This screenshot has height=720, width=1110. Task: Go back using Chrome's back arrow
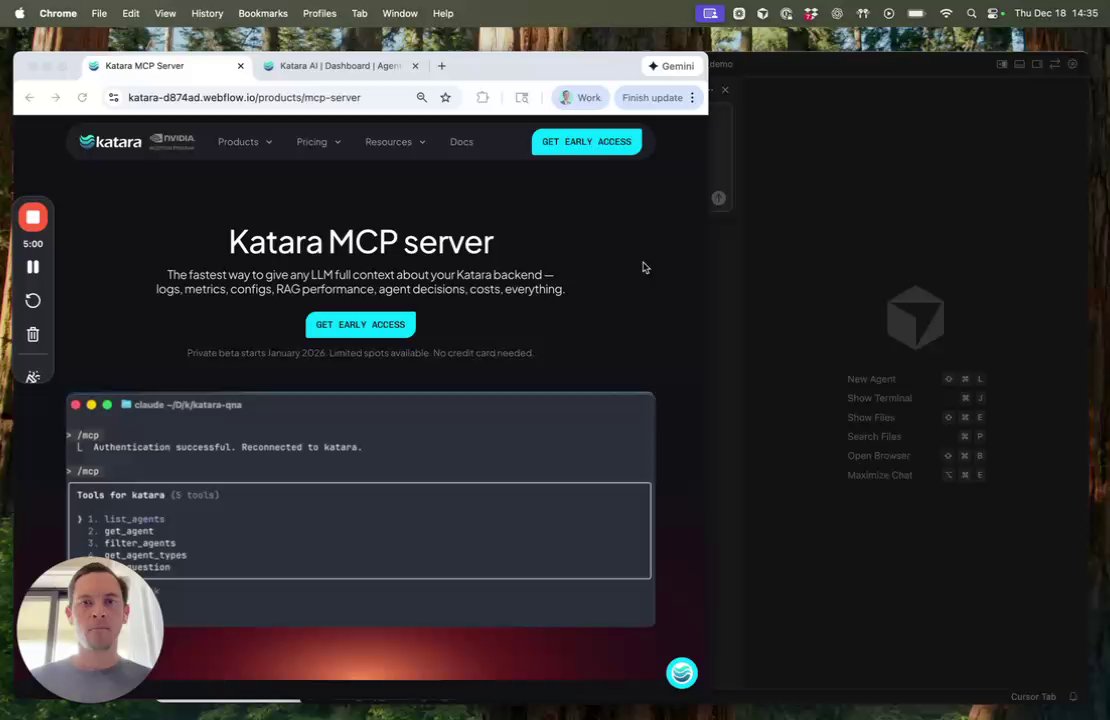pyautogui.click(x=29, y=98)
